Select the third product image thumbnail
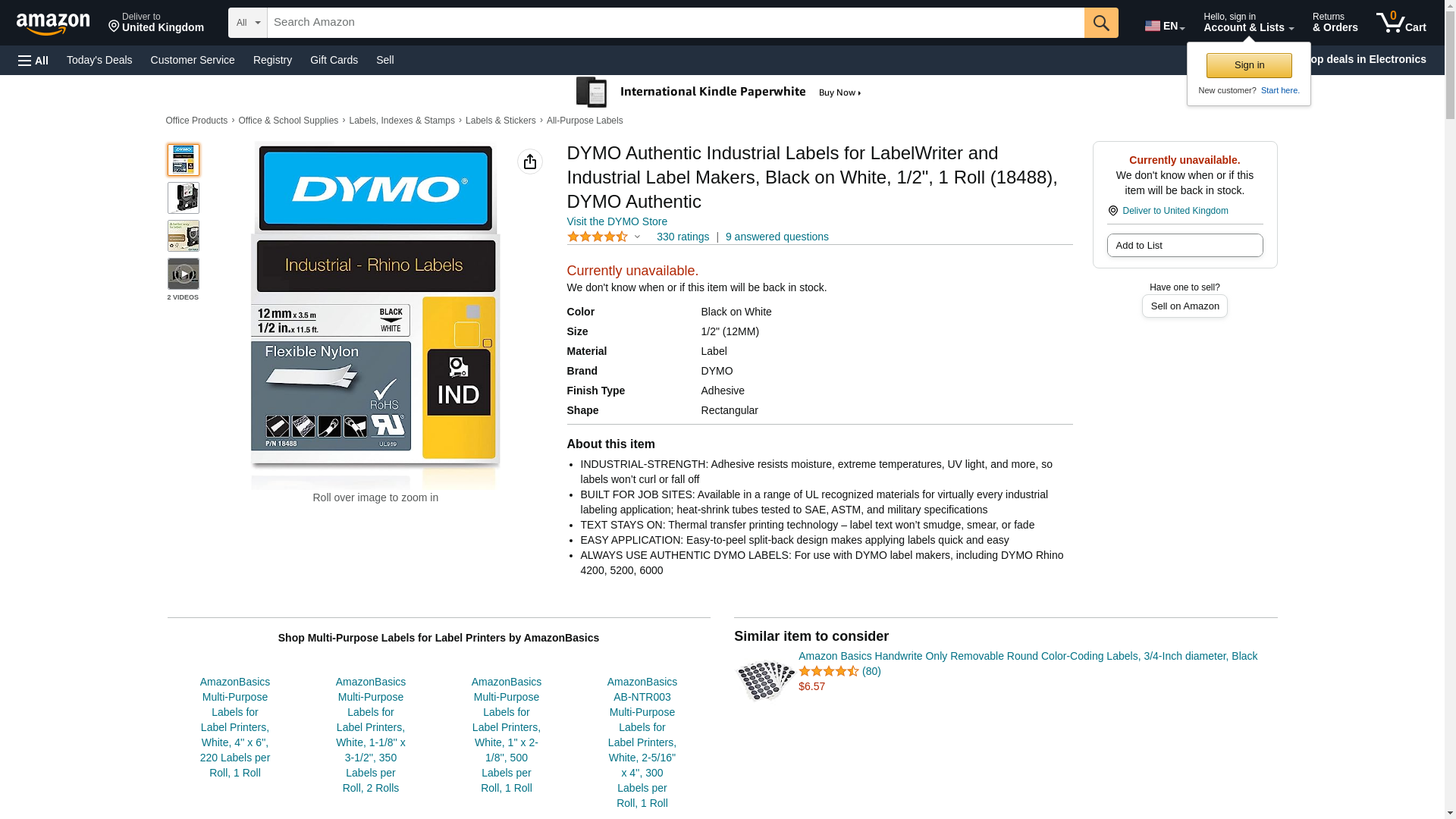 [184, 236]
